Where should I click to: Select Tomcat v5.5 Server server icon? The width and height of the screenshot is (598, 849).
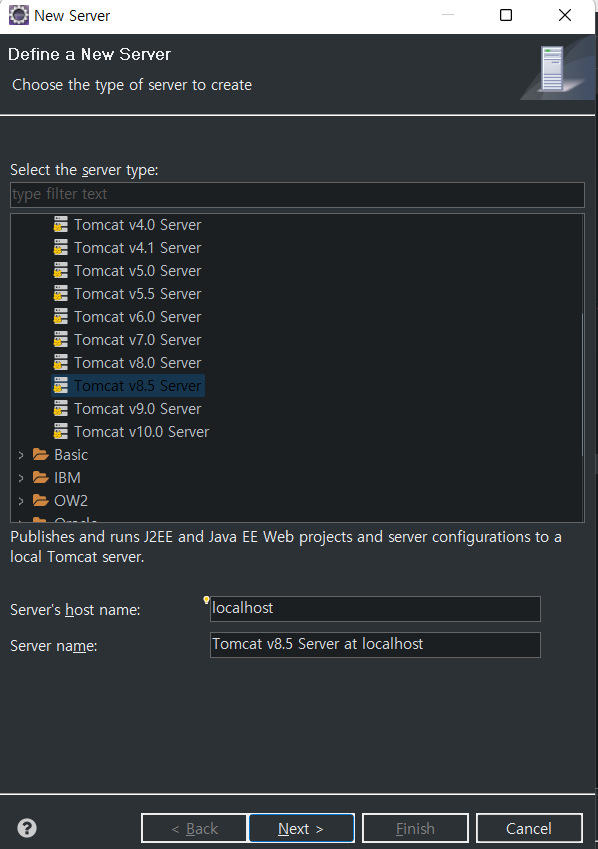(61, 293)
